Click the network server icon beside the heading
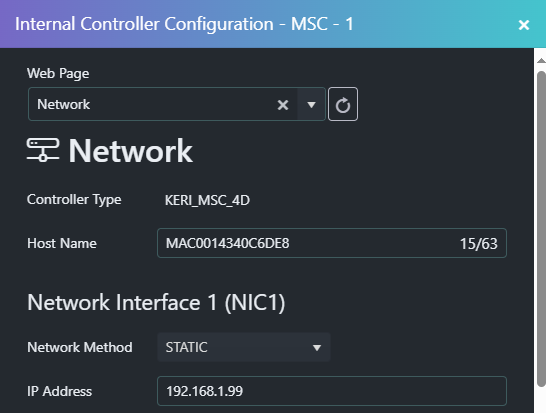Screen dimensions: 546x413 [x=43, y=150]
